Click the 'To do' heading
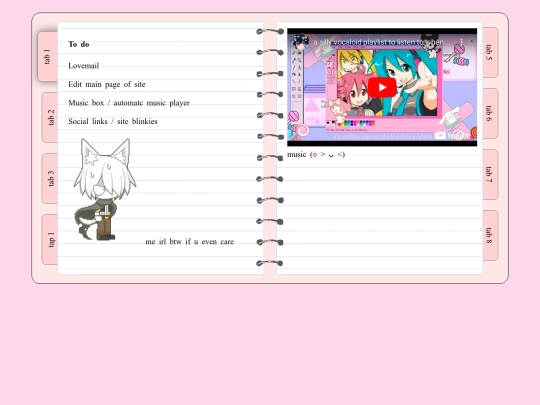Viewport: 540px width, 405px height. (79, 44)
